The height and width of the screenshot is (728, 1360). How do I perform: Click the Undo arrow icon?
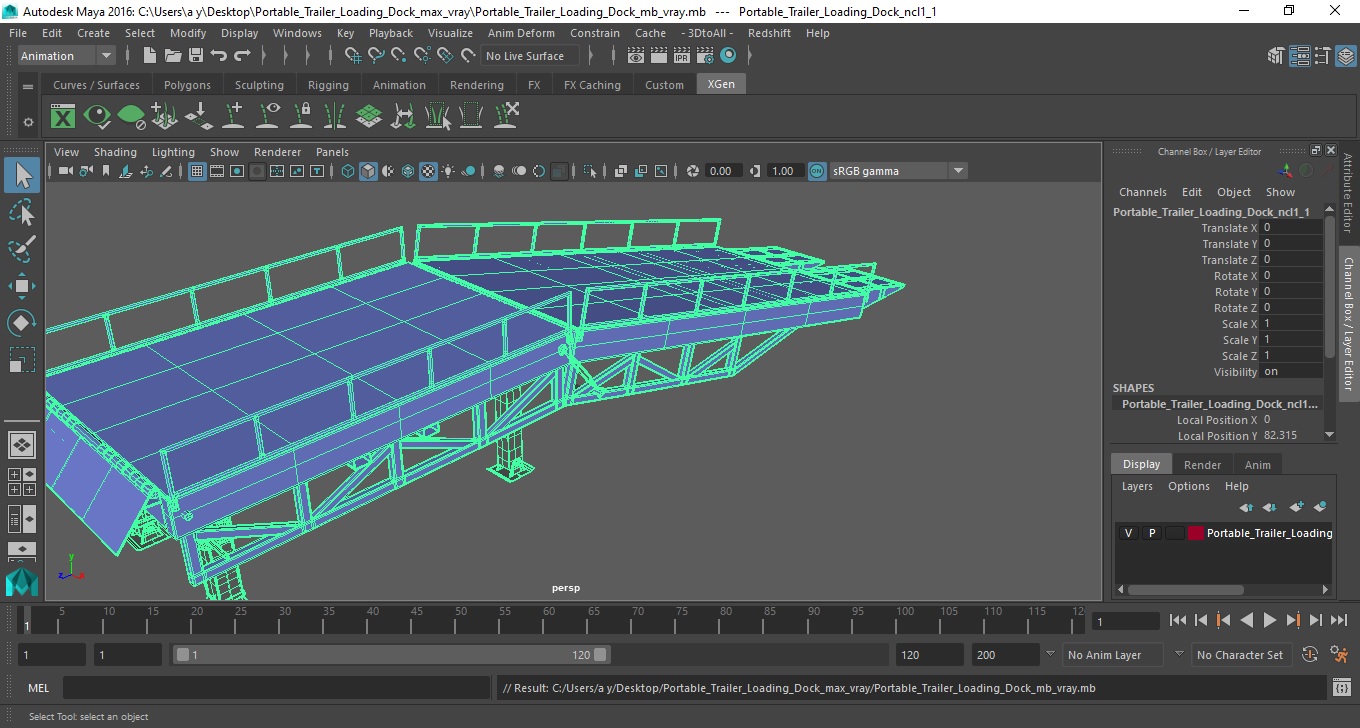(x=219, y=56)
